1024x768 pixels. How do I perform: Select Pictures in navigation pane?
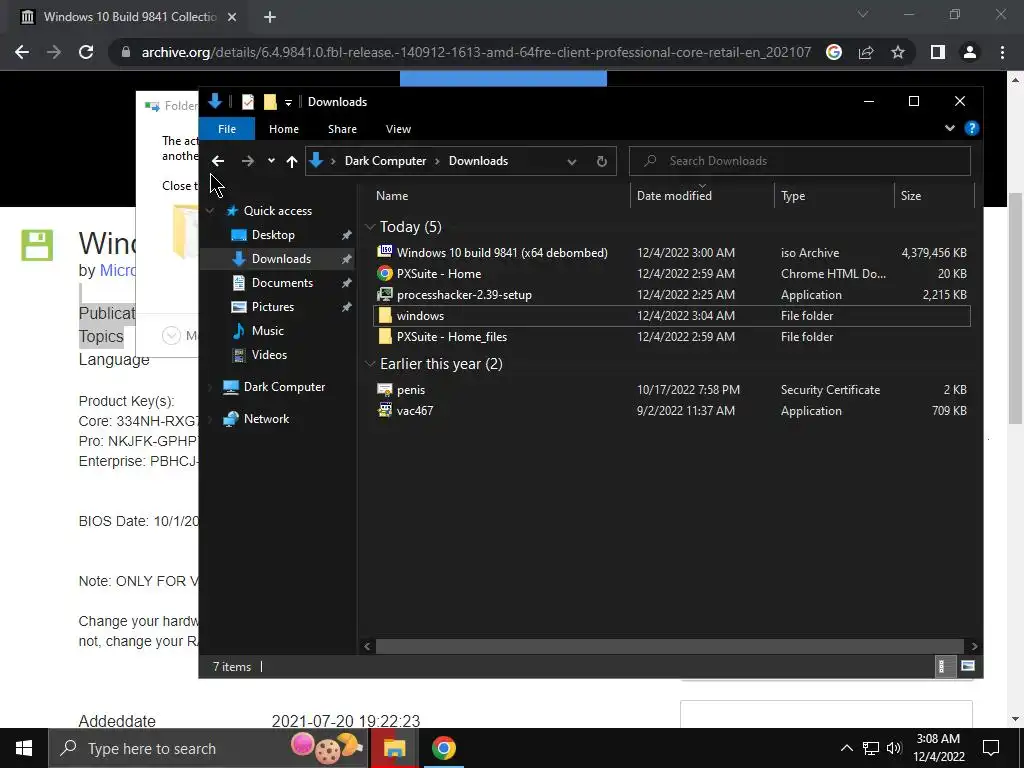272,307
